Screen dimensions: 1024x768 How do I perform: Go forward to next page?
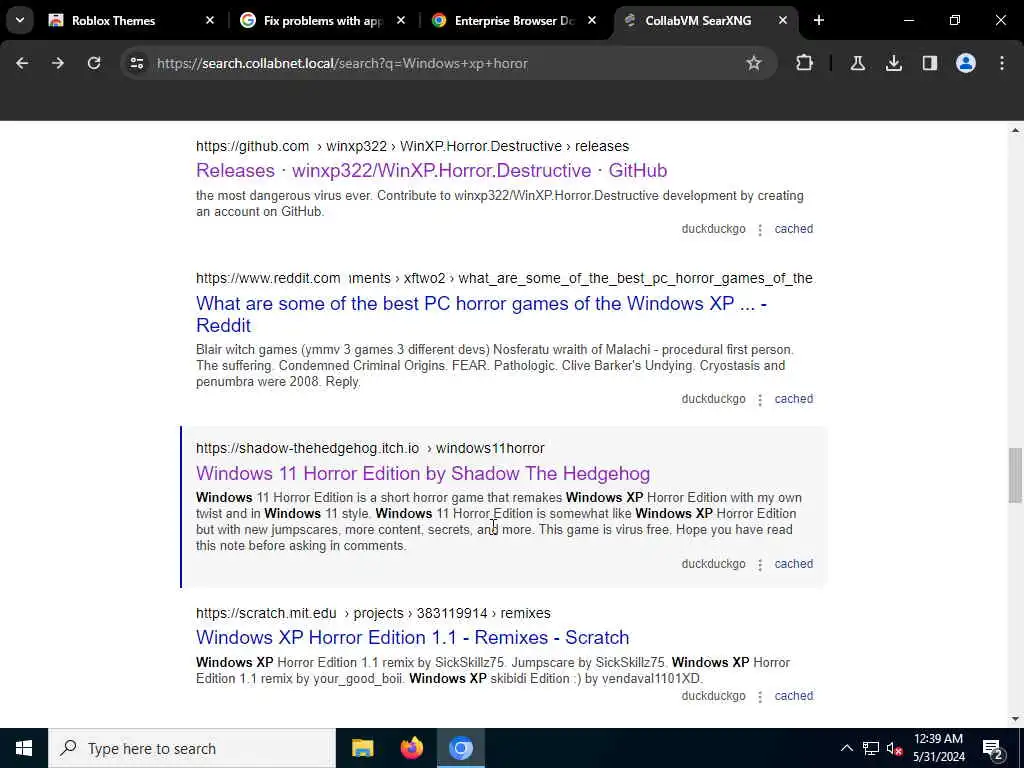[x=57, y=63]
